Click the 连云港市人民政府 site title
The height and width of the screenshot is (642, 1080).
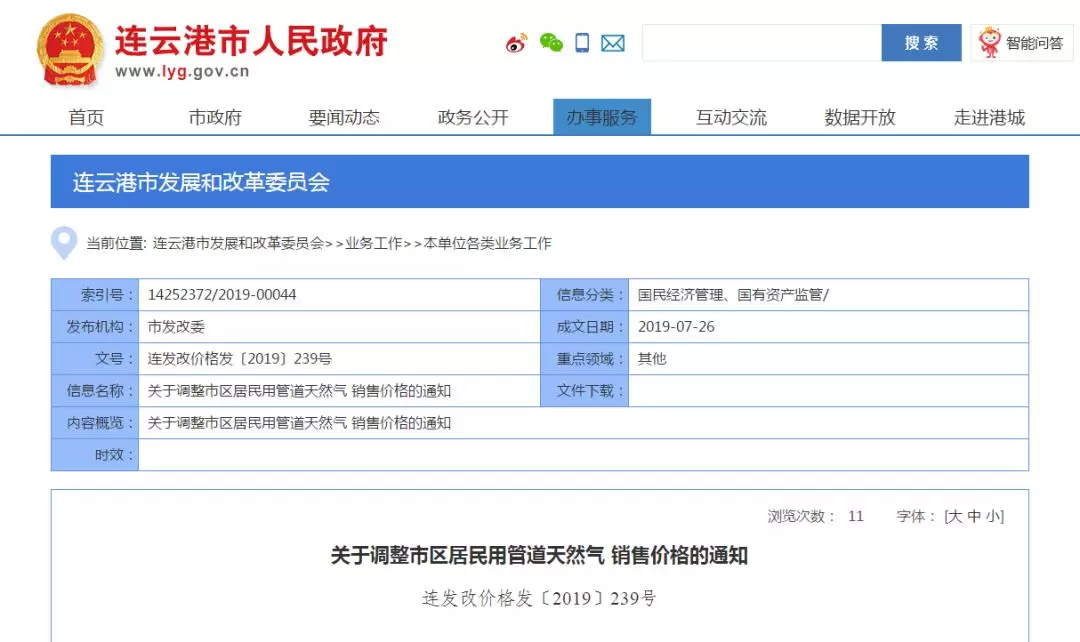[251, 40]
